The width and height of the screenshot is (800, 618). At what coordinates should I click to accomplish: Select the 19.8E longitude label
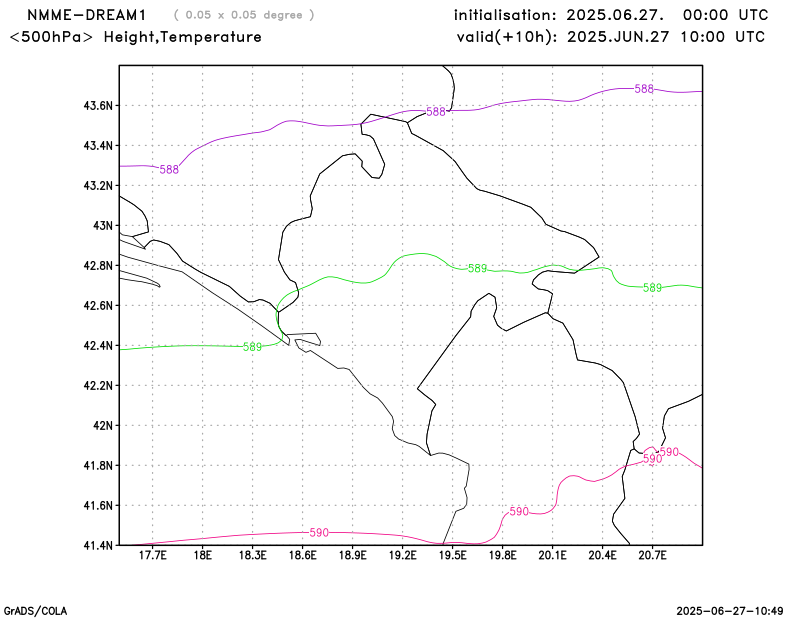coord(503,555)
